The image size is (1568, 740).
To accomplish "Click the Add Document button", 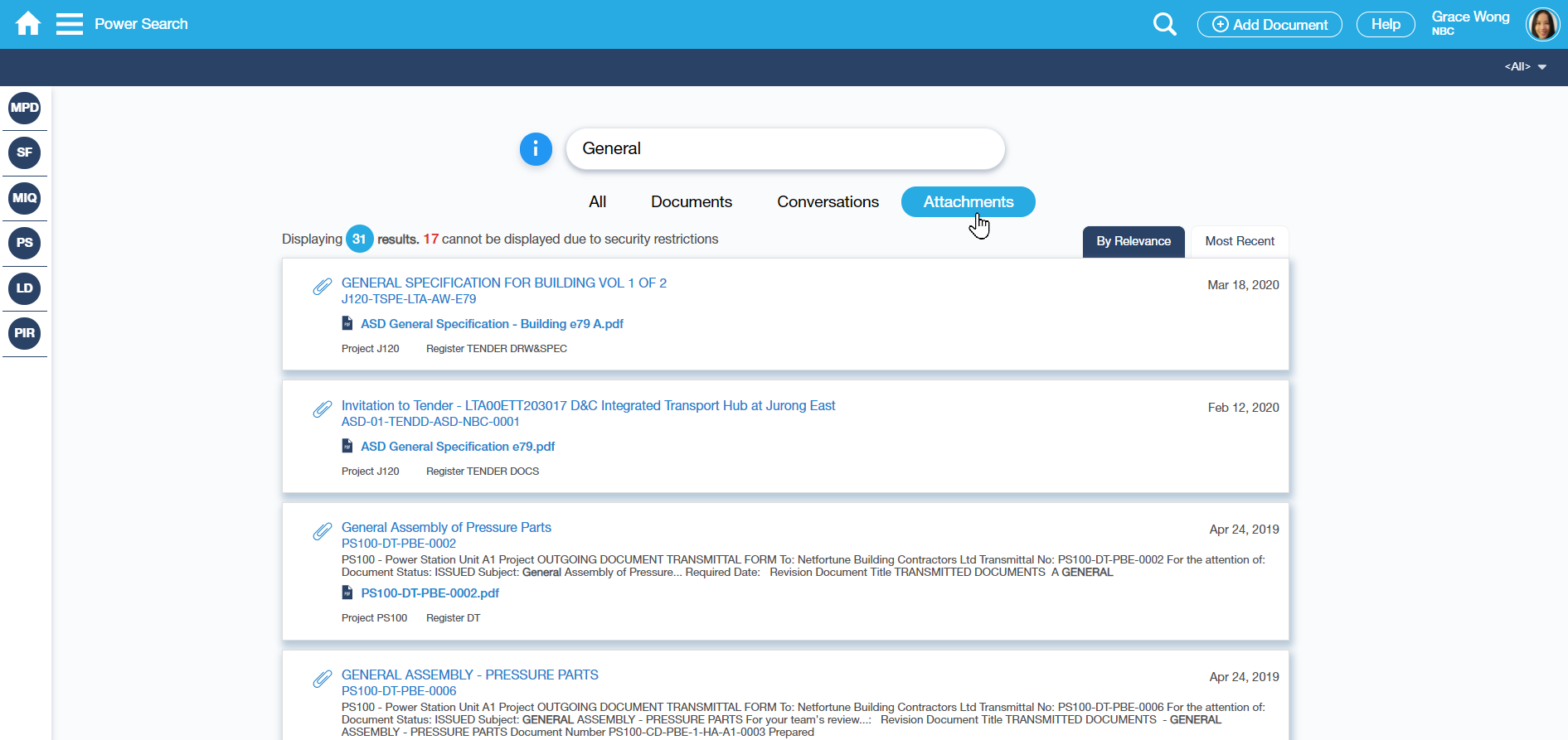I will click(1269, 25).
